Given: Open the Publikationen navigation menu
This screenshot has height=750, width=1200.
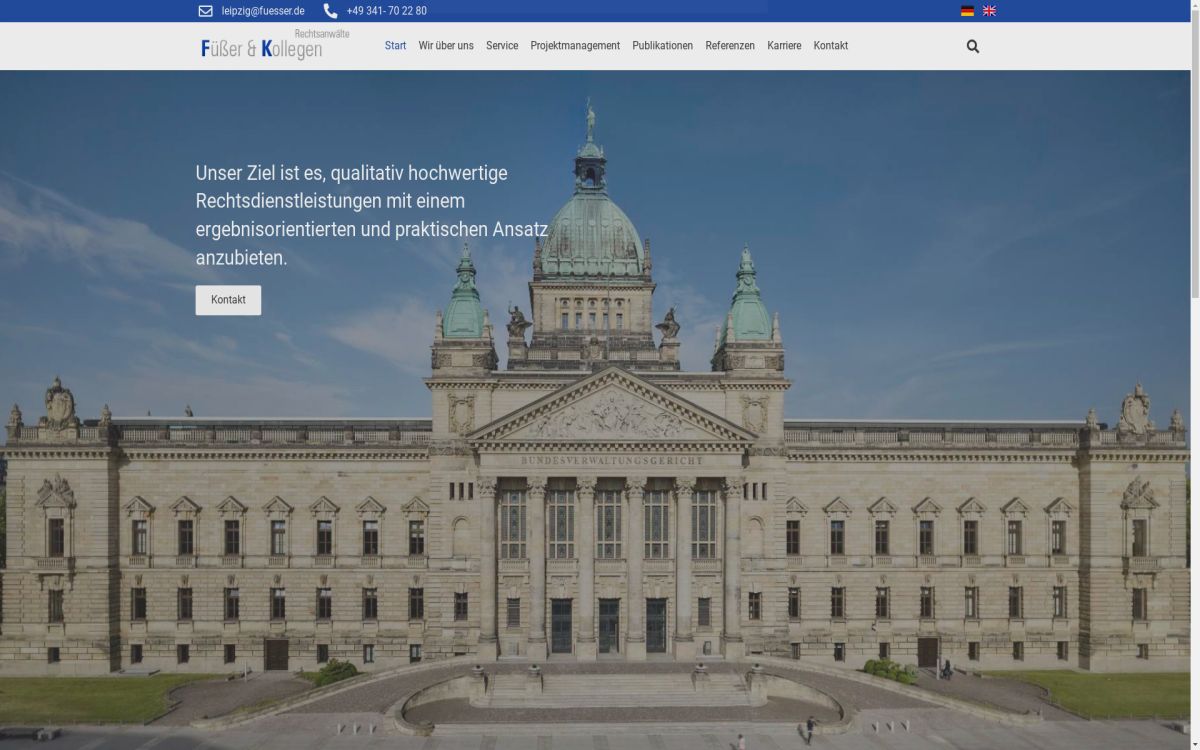Looking at the screenshot, I should click(x=661, y=45).
